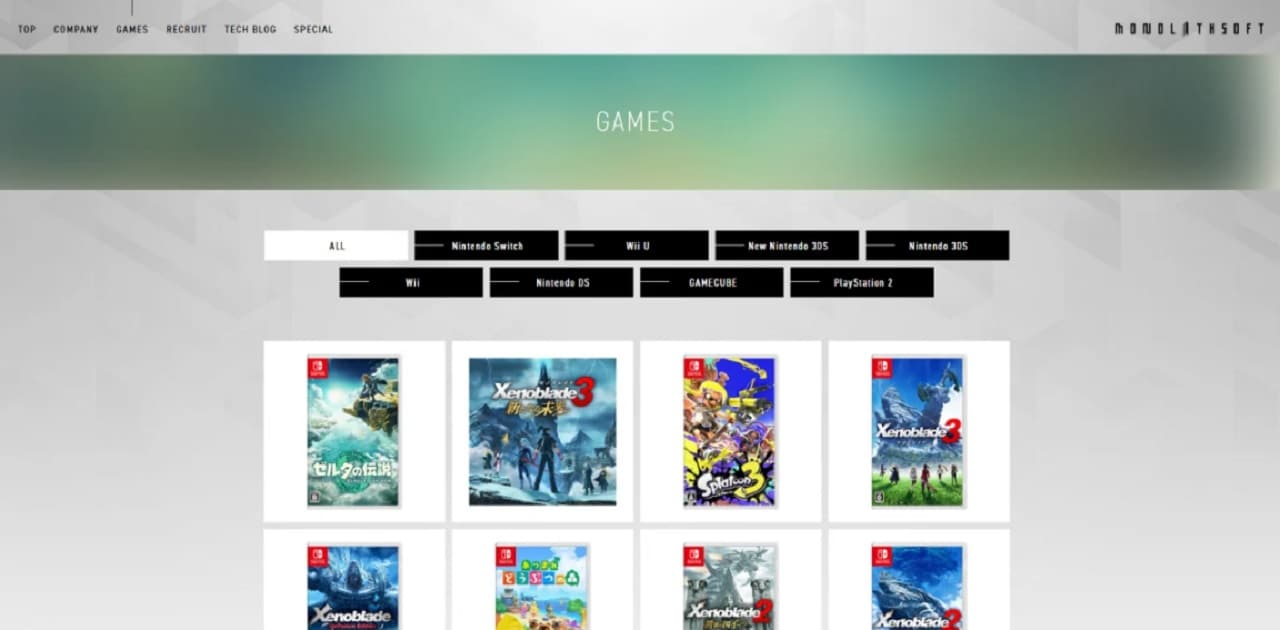
Task: Open the SPECIAL navigation link
Action: (x=313, y=30)
